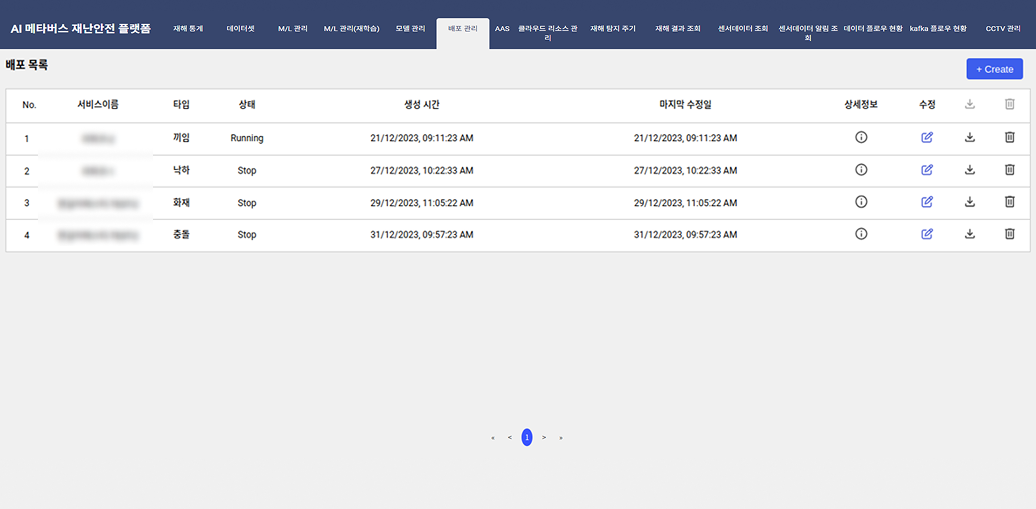Click last modified 29/12/2023, 11:05:22 AM

685,202
